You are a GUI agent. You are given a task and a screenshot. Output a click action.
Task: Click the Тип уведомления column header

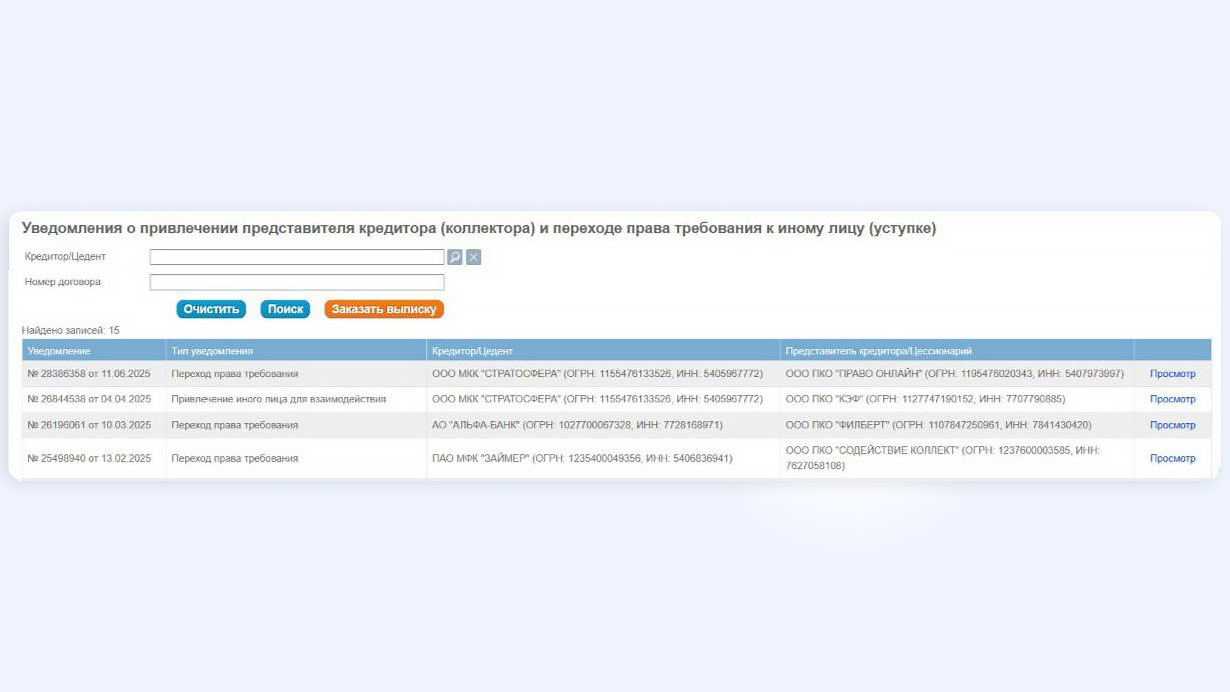(212, 351)
